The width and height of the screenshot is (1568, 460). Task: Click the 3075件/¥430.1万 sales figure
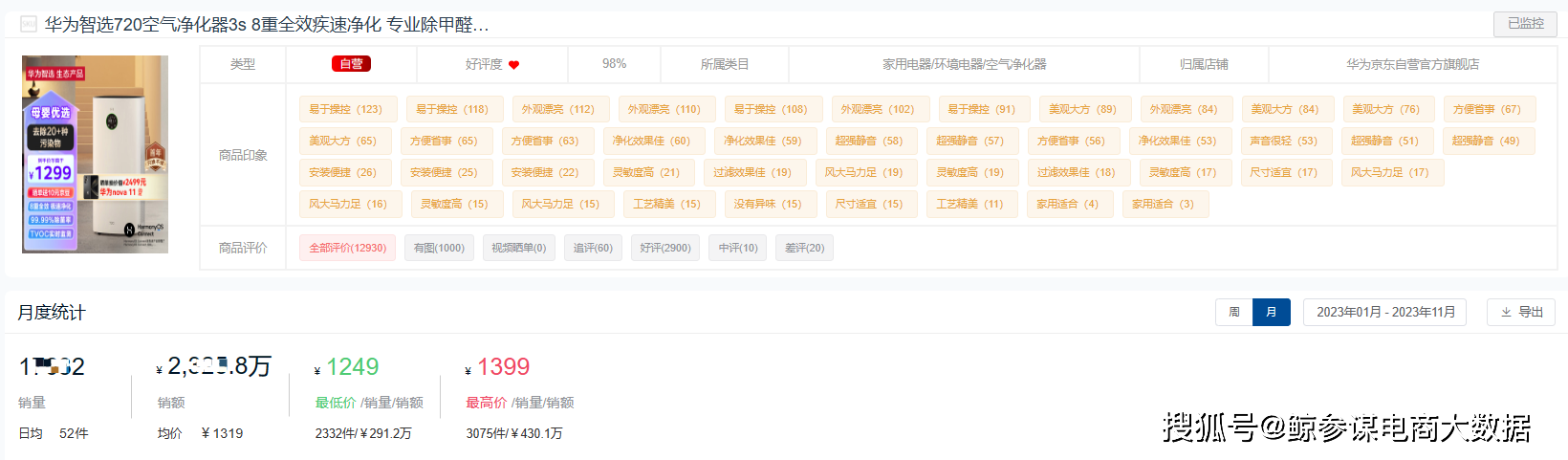pos(514,433)
